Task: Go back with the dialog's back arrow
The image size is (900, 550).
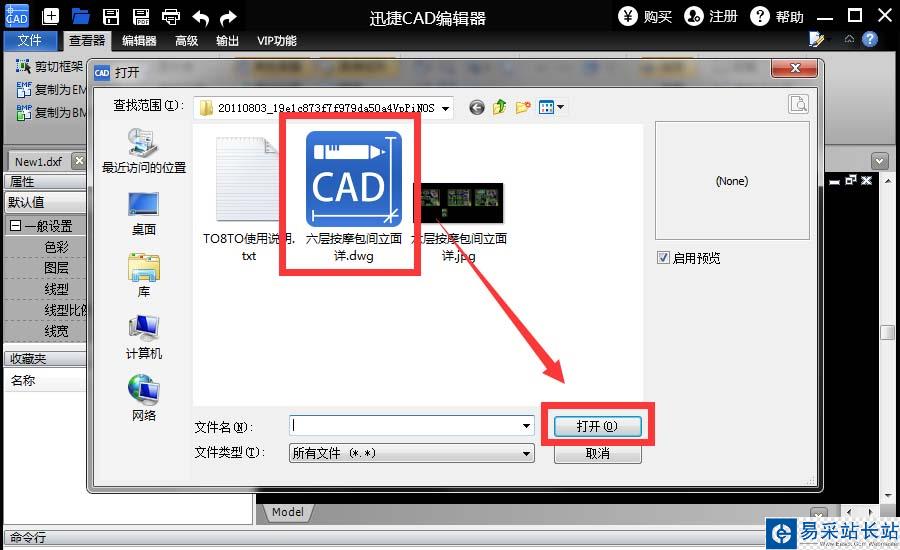Action: pos(476,107)
